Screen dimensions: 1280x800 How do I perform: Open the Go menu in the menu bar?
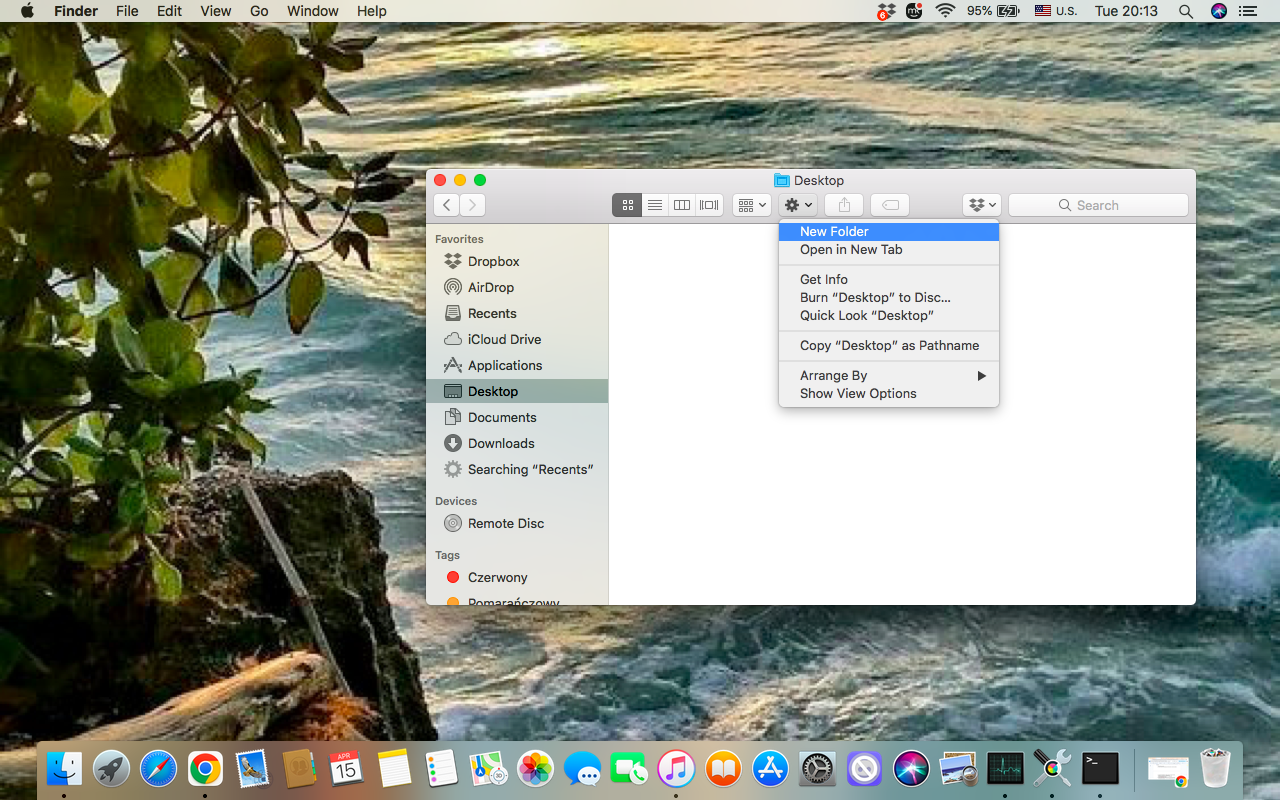pyautogui.click(x=258, y=11)
